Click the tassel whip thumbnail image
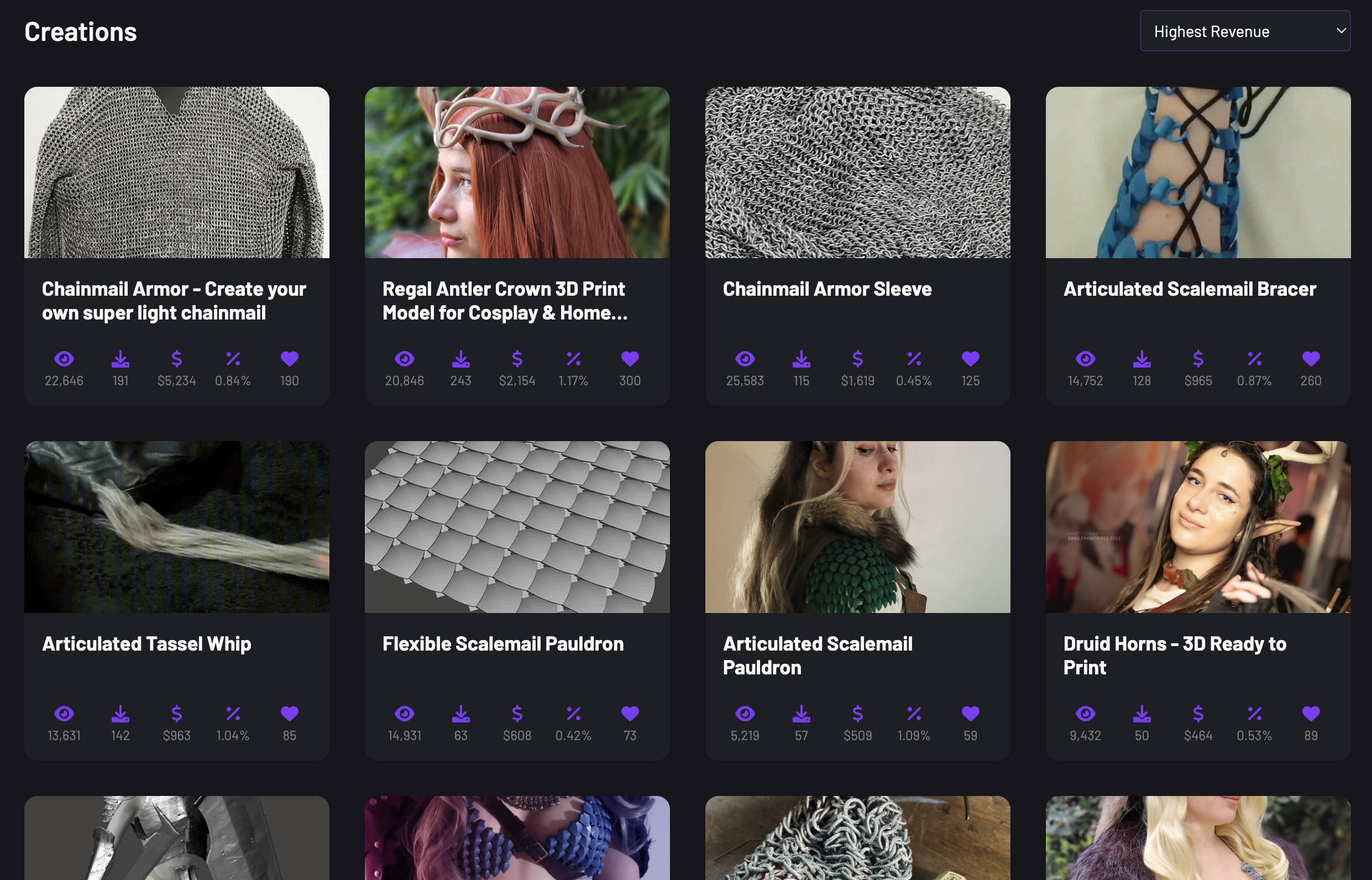 click(176, 527)
